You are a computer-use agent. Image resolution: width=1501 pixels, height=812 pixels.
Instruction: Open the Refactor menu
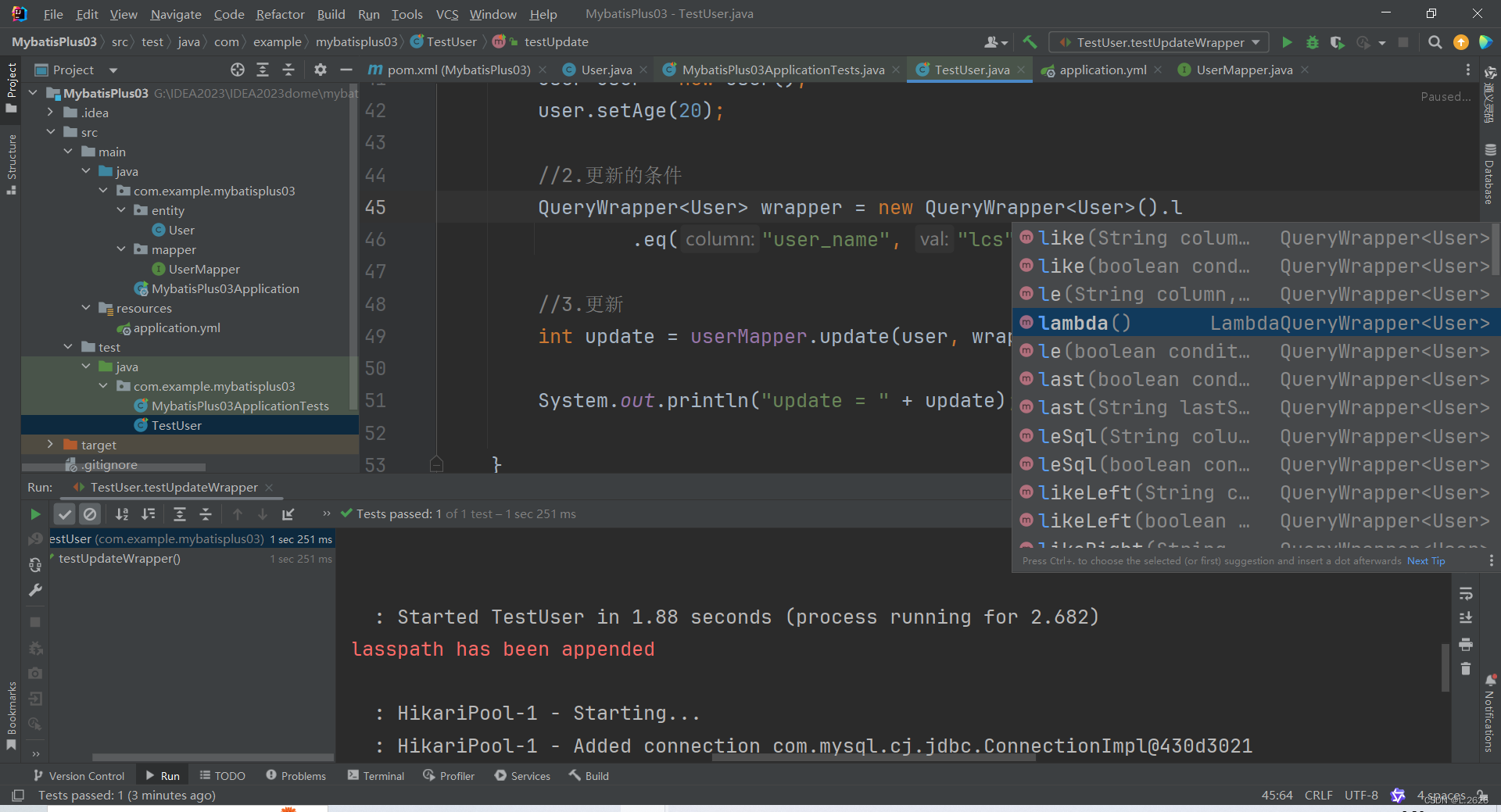tap(280, 14)
